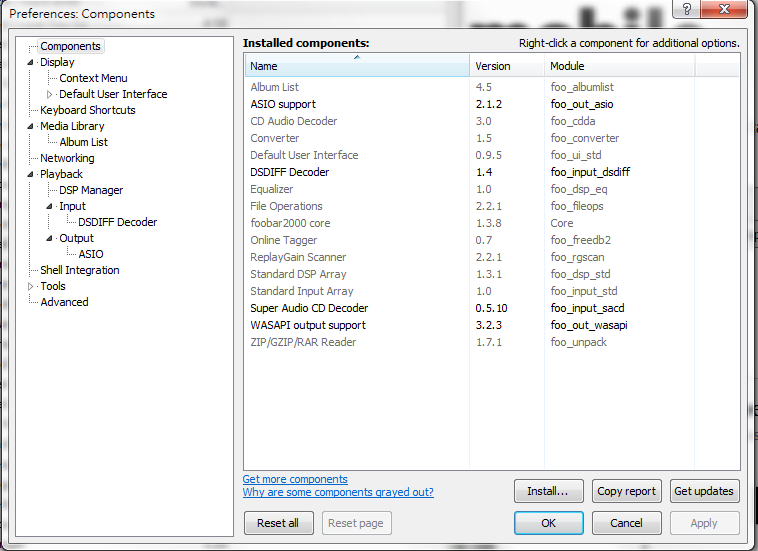Collapse the Media Library node
Image resolution: width=758 pixels, height=551 pixels.
coord(30,126)
